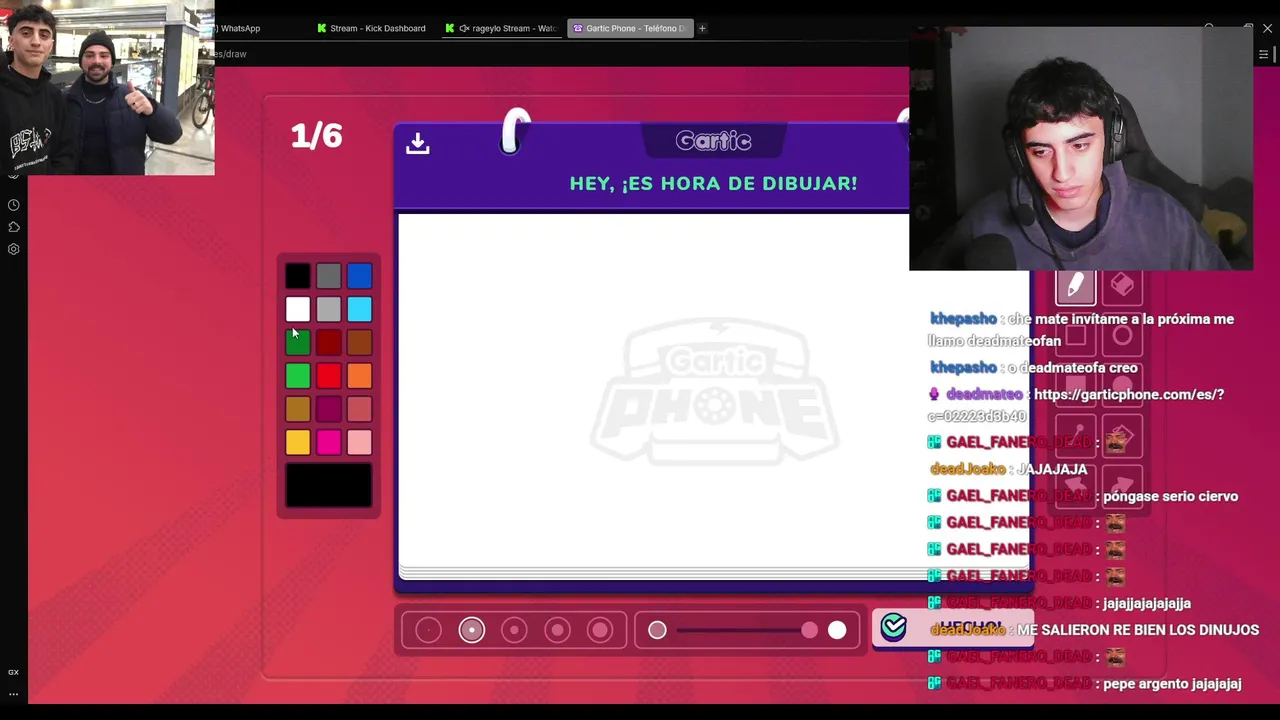The width and height of the screenshot is (1280, 720).
Task: Open settings gear in browser sidebar
Action: click(14, 249)
